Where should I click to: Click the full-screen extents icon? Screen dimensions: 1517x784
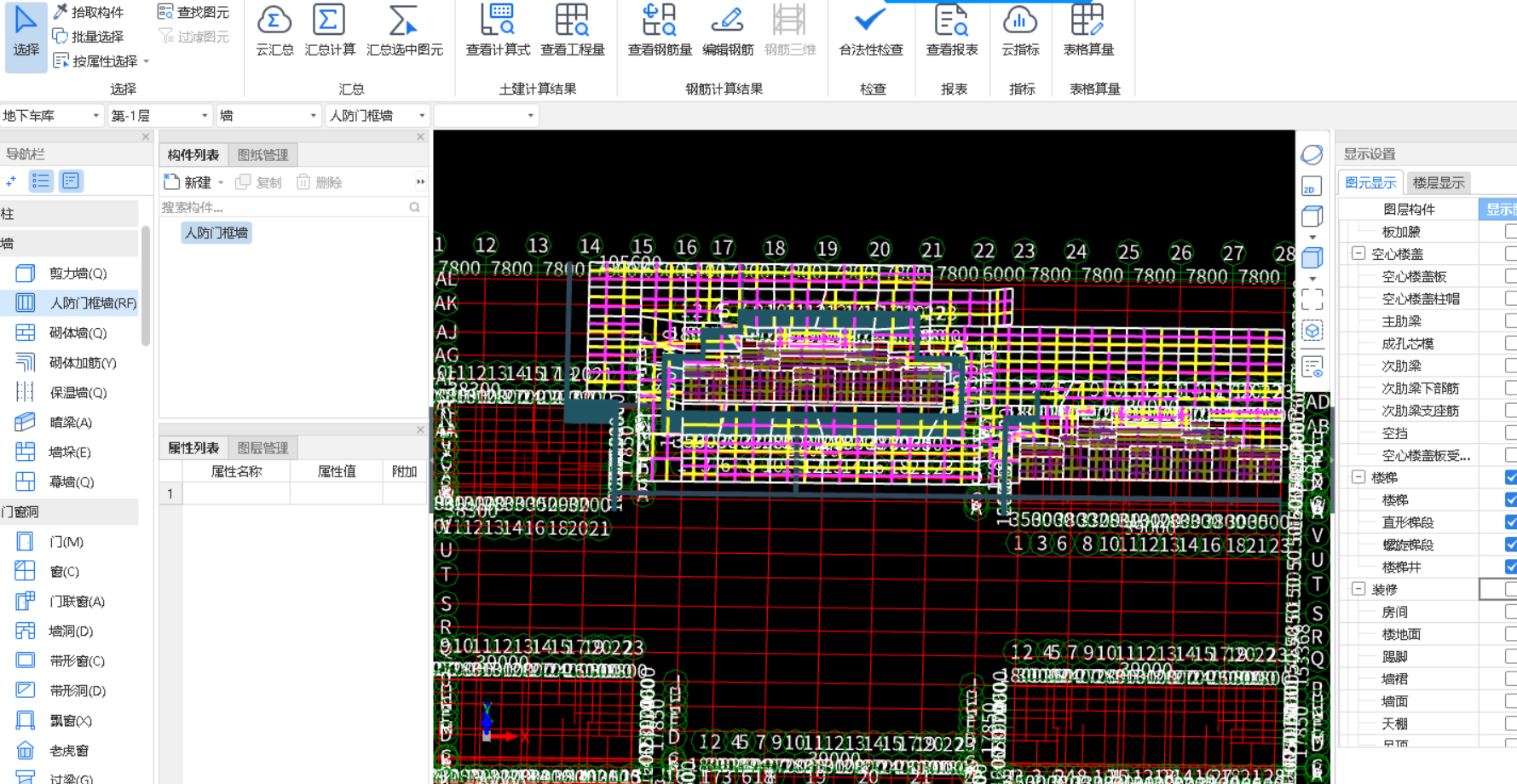1312,299
